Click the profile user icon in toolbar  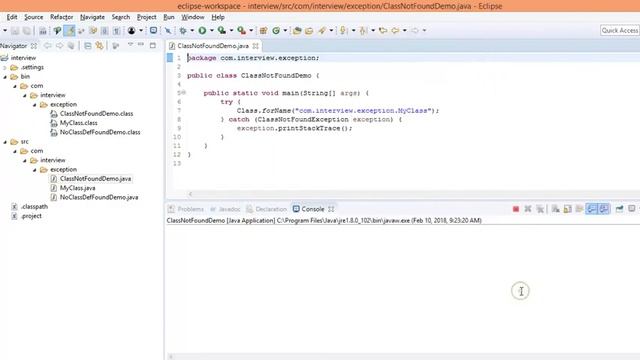[x=131, y=31]
